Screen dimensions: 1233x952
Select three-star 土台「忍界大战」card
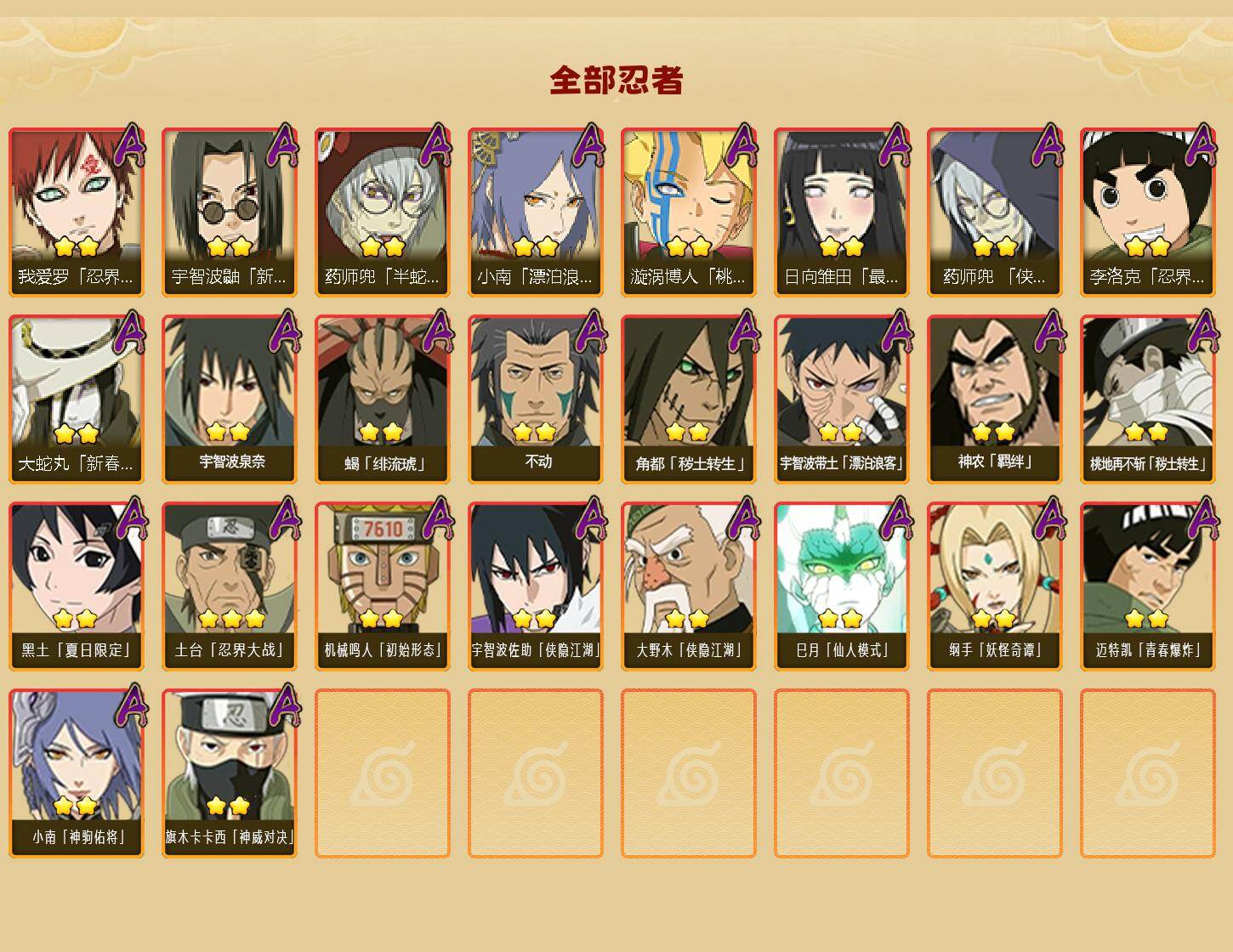point(230,586)
